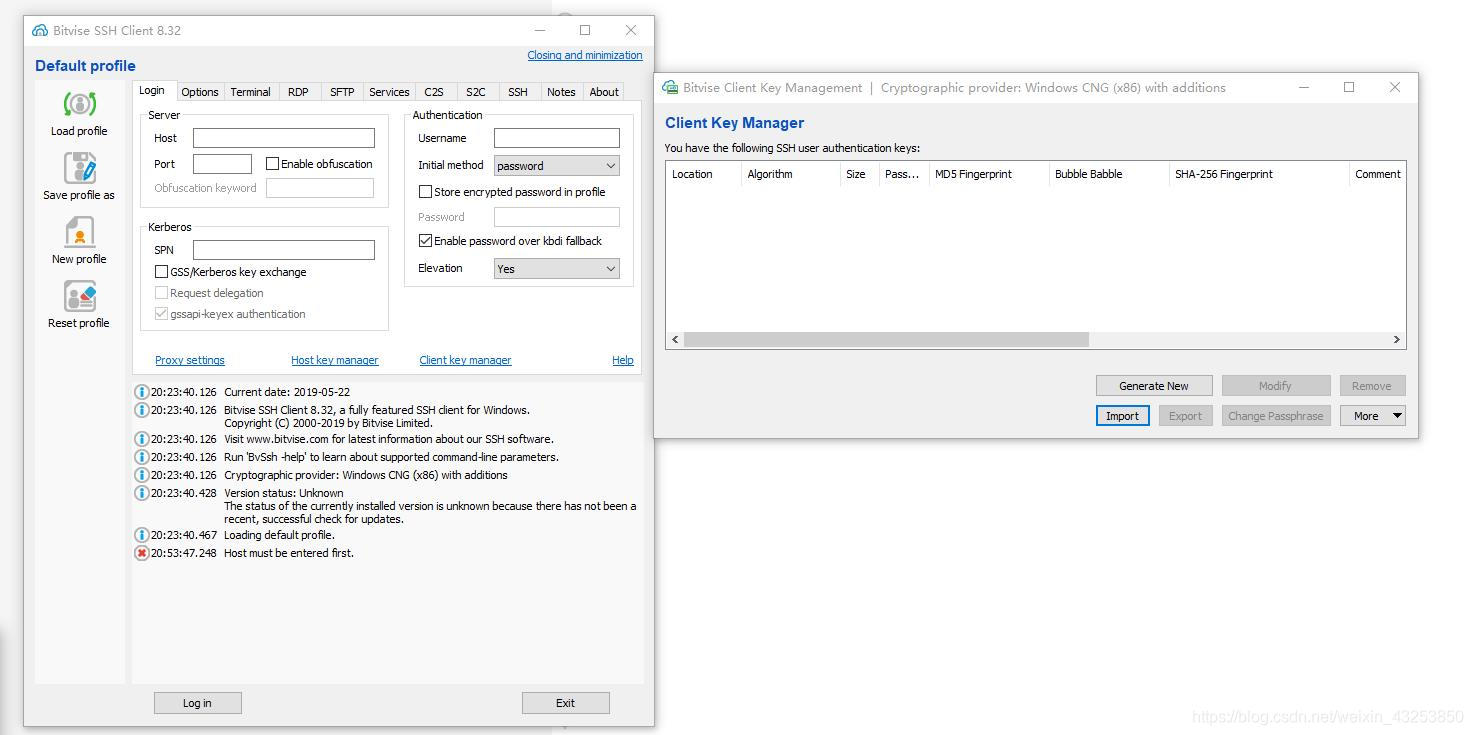This screenshot has width=1473, height=735.
Task: Sort by MD5 Fingerprint column header
Action: 988,174
